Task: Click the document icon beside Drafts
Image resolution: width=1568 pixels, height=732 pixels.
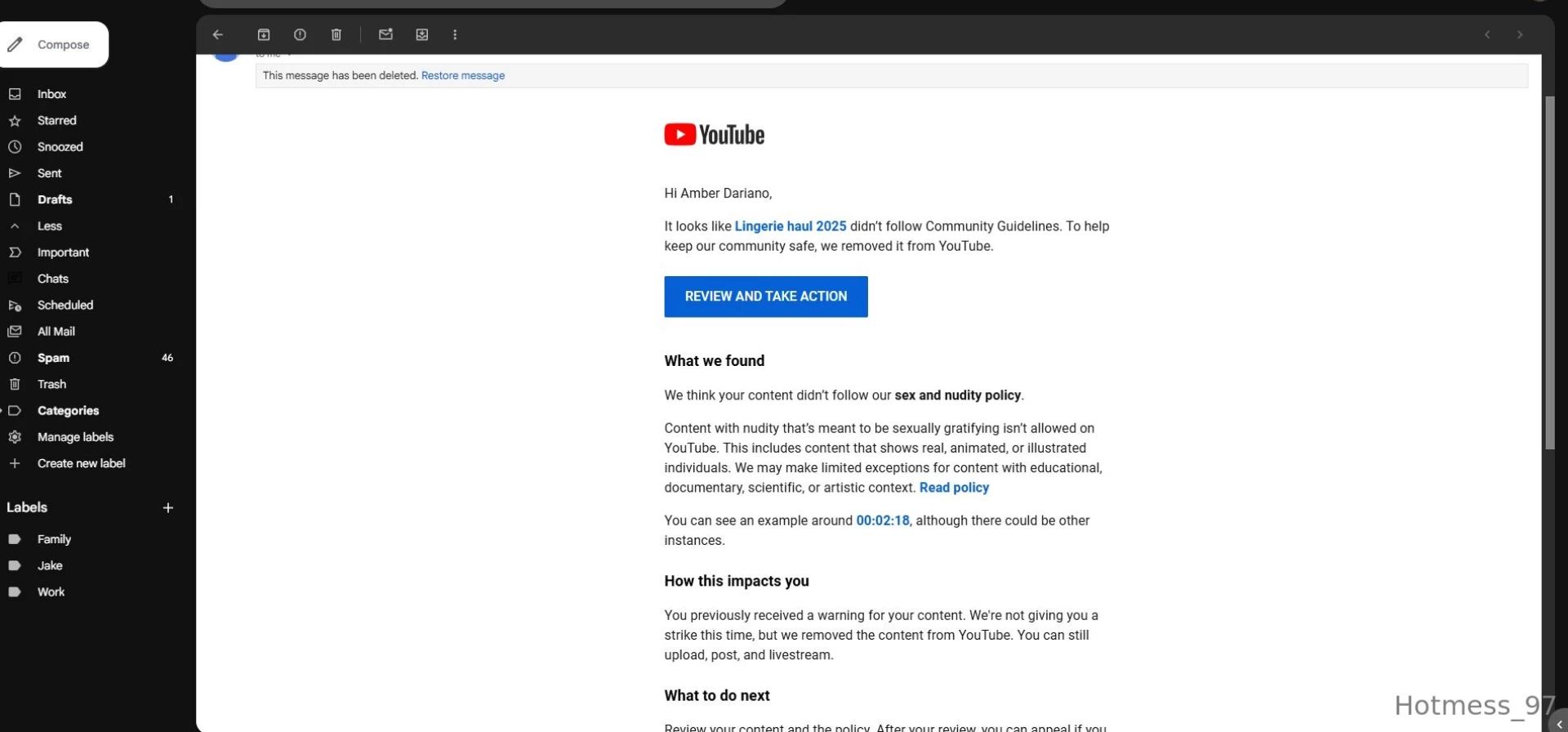Action: [15, 199]
